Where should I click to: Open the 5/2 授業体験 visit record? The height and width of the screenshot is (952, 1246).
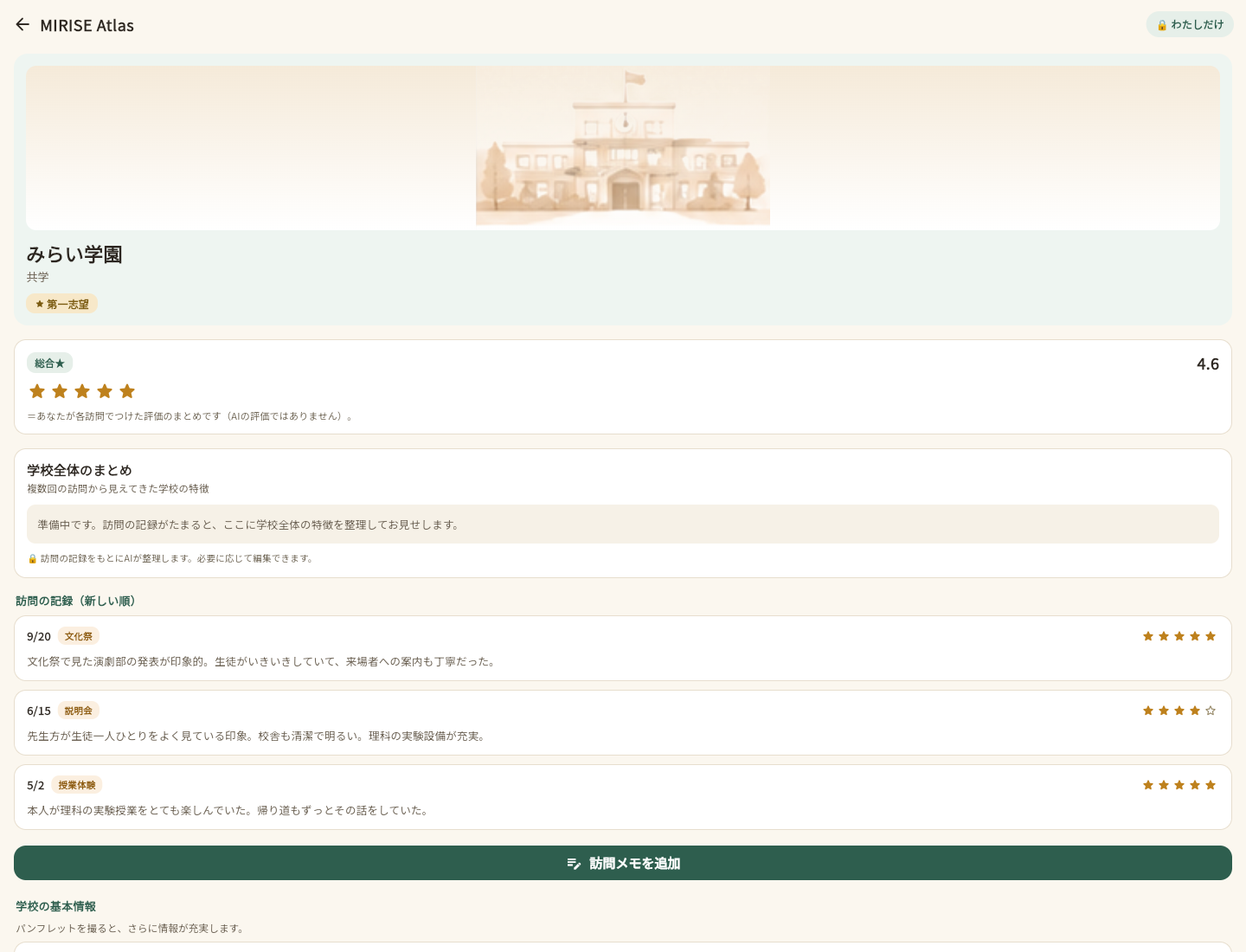[x=623, y=797]
